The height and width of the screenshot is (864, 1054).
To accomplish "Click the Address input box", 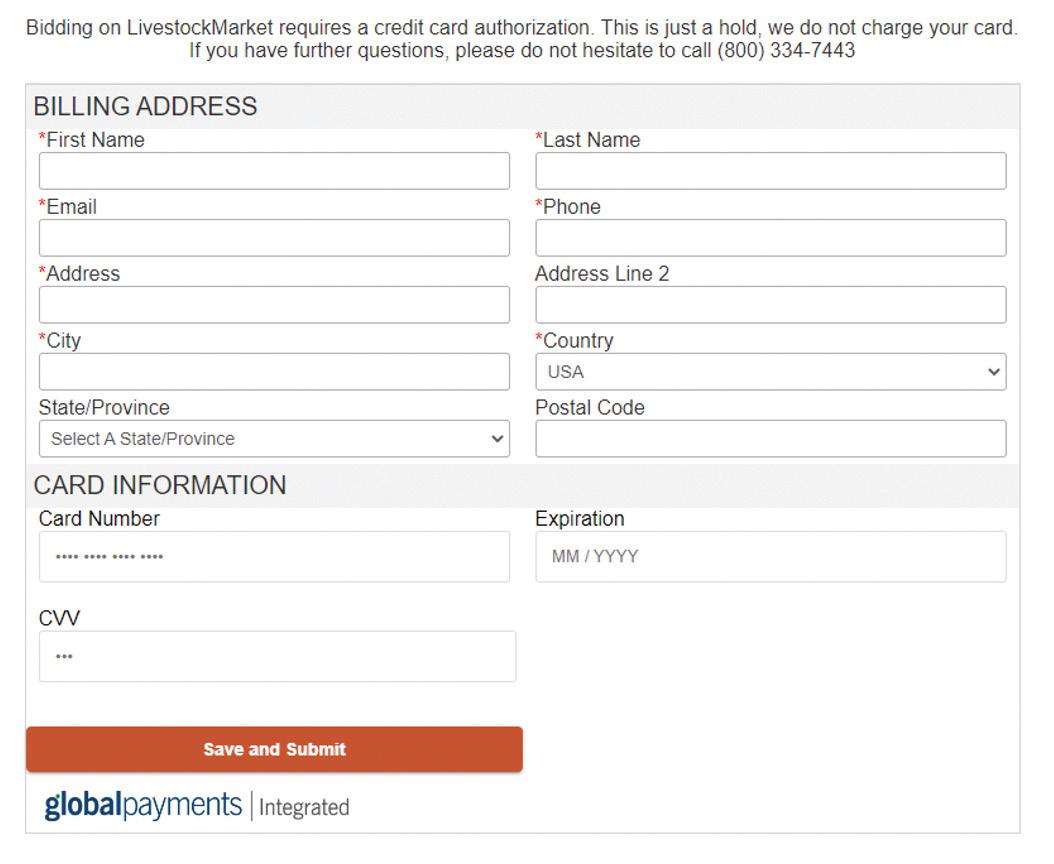I will coord(274,305).
